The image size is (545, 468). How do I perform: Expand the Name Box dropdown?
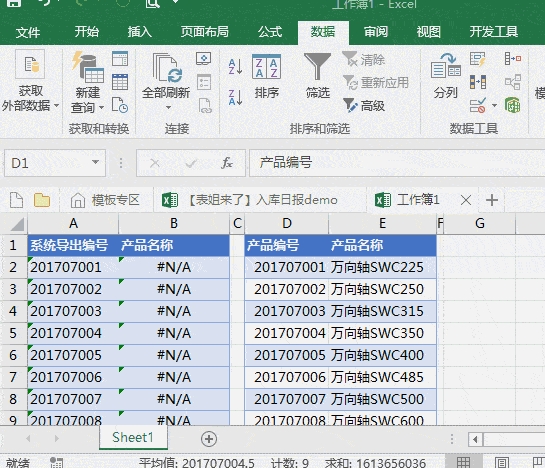(x=95, y=162)
